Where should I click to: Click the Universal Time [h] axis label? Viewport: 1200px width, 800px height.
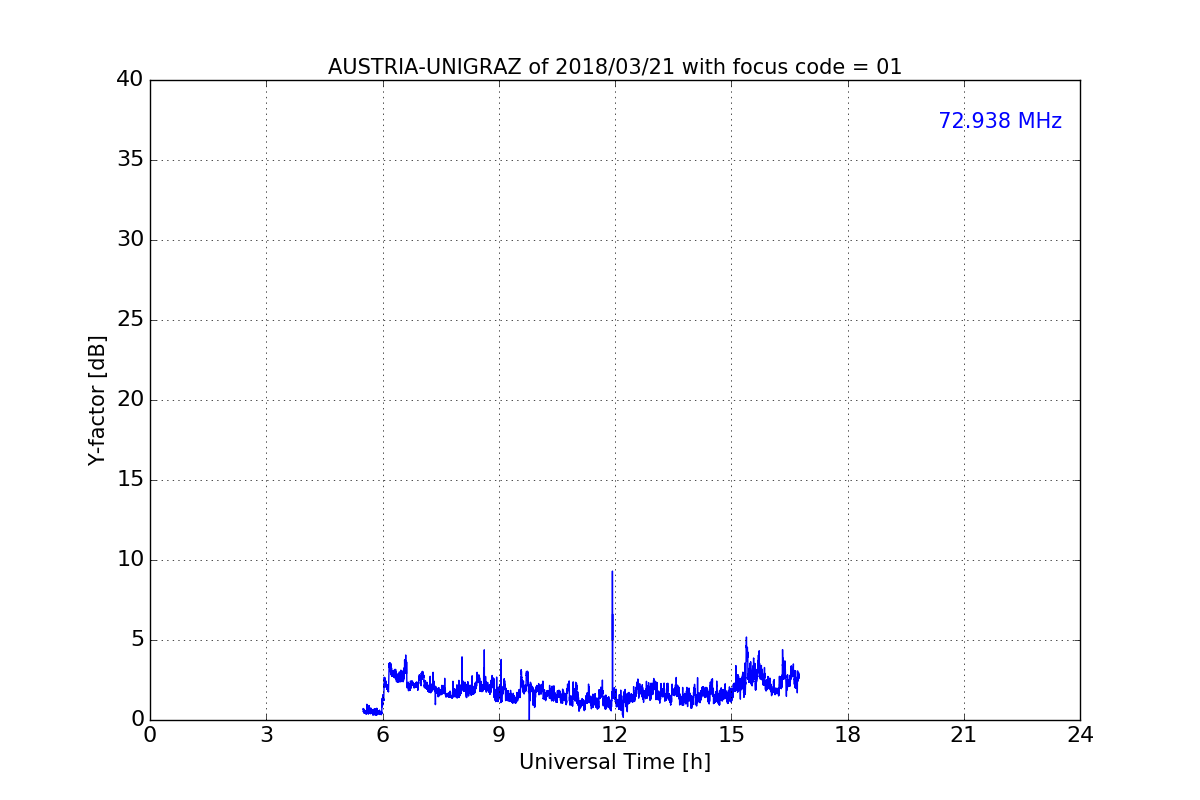(615, 762)
